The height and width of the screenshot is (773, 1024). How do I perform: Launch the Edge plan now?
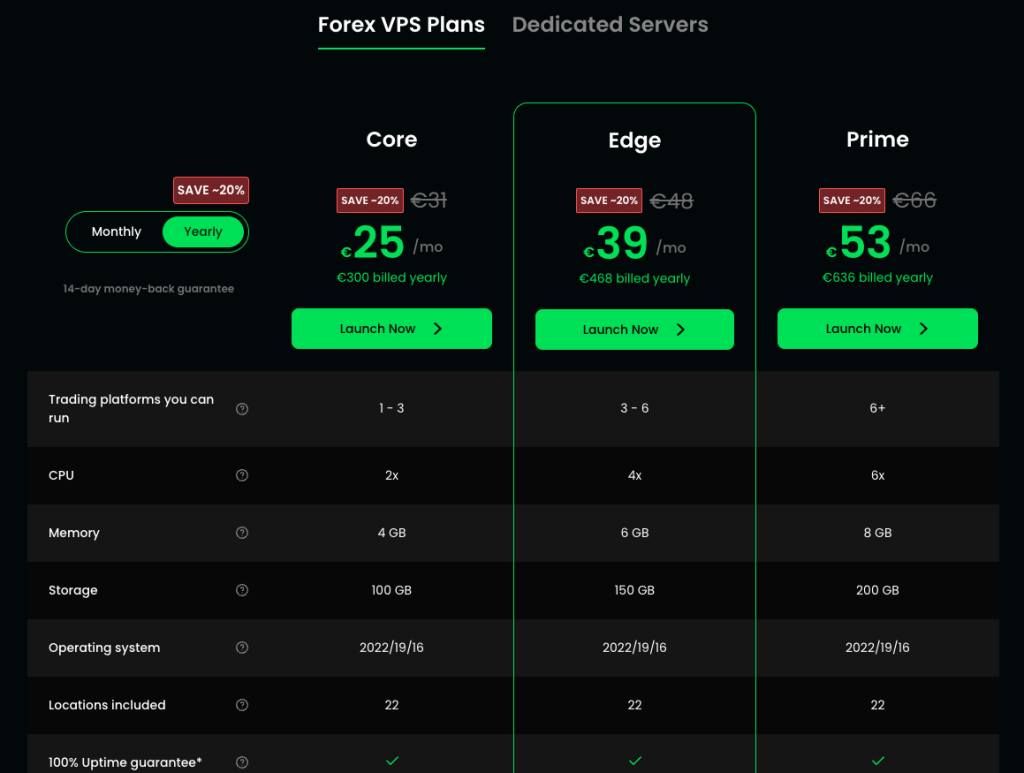pos(634,330)
